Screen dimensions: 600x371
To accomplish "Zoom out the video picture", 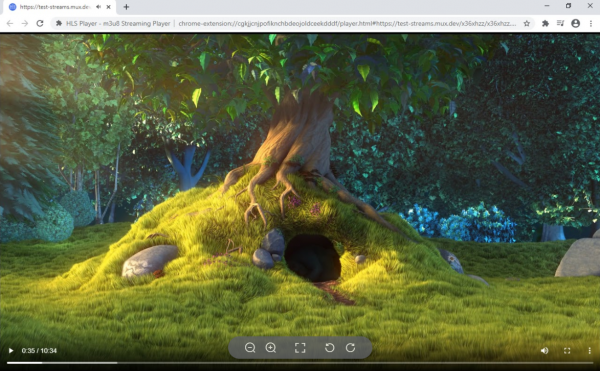I will click(250, 348).
